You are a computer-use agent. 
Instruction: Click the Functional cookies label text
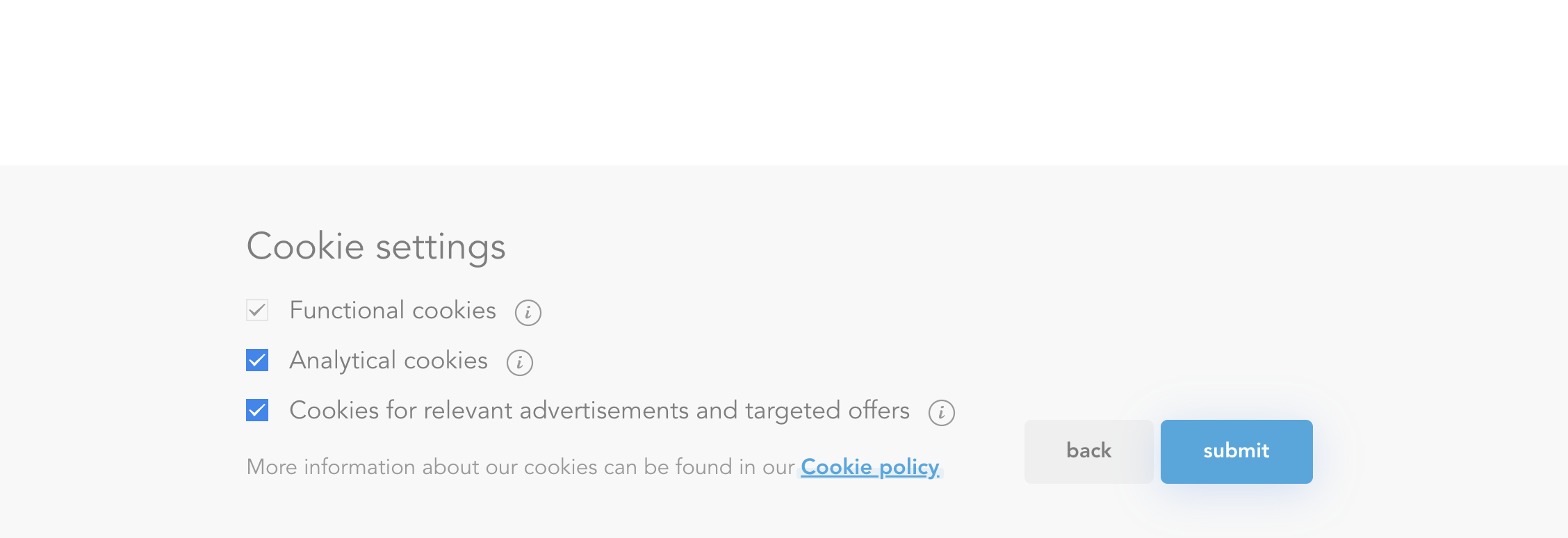[392, 311]
